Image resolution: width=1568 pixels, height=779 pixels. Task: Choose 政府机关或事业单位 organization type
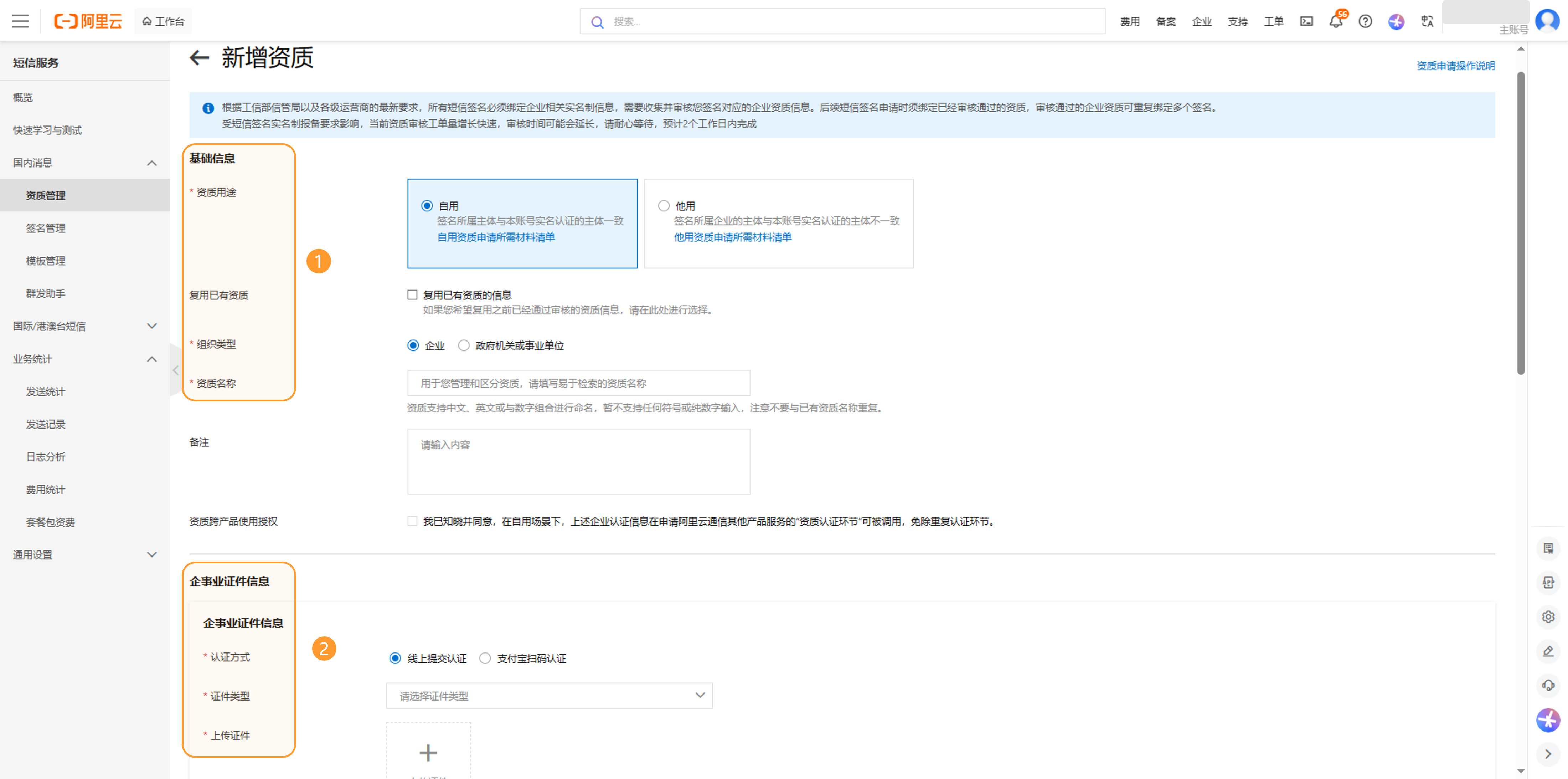[x=463, y=345]
